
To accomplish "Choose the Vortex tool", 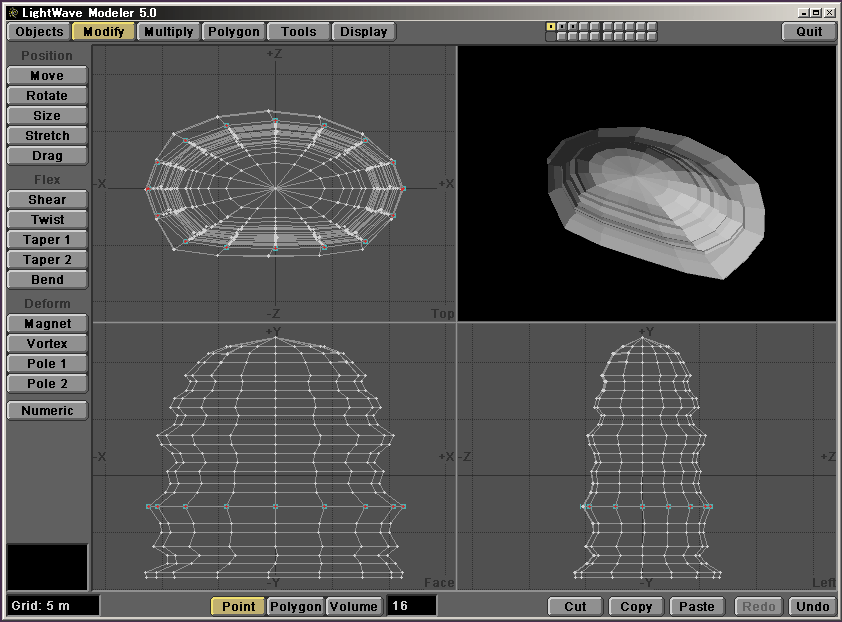I will point(47,343).
